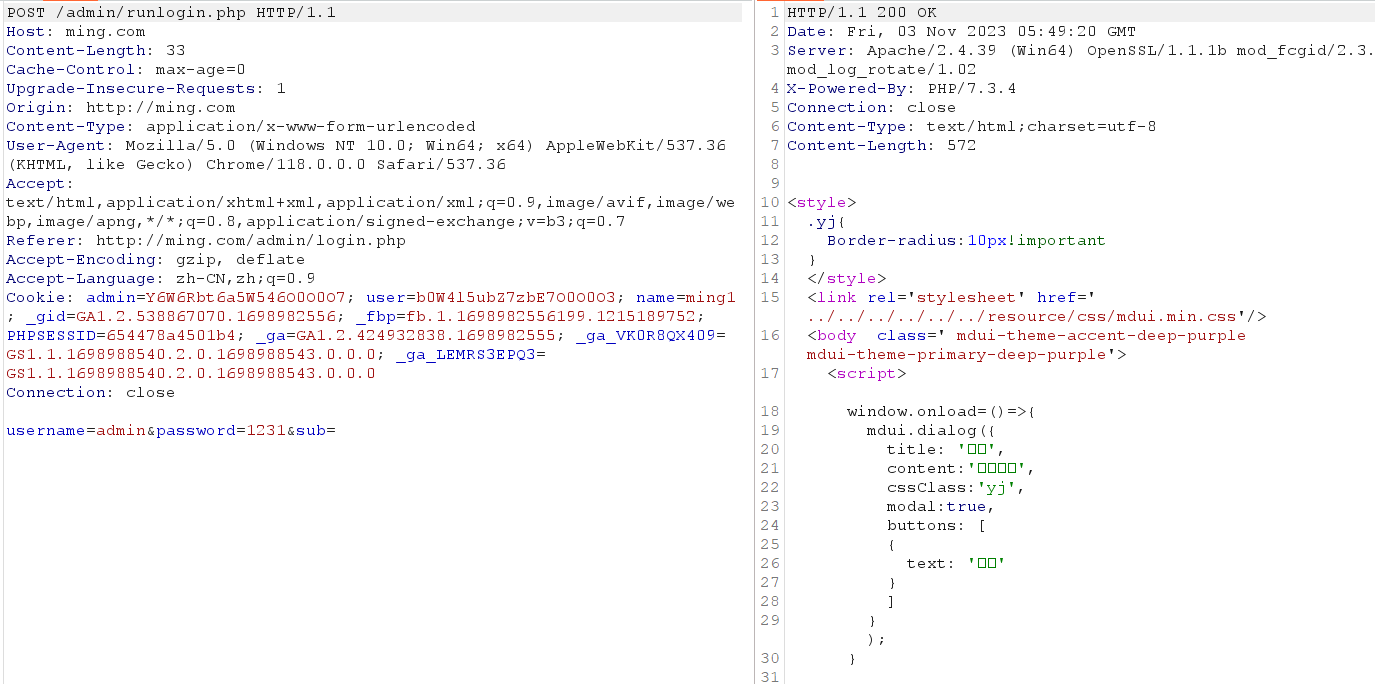Click the X-Powered-By PHP/7.3.4 header
The width and height of the screenshot is (1375, 684).
tap(901, 89)
